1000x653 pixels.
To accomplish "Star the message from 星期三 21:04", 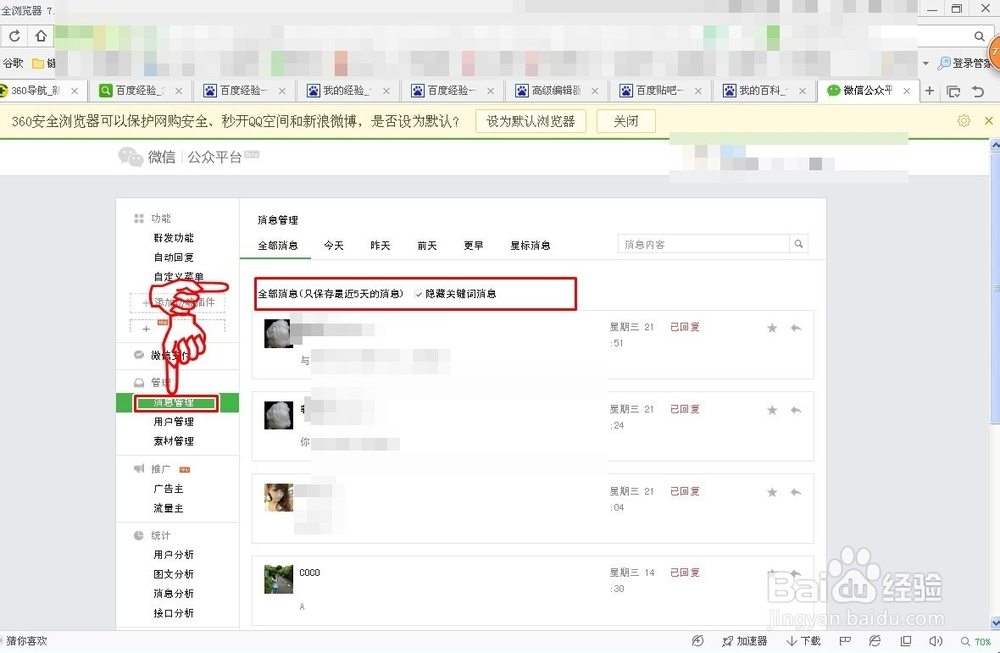I will [x=772, y=492].
